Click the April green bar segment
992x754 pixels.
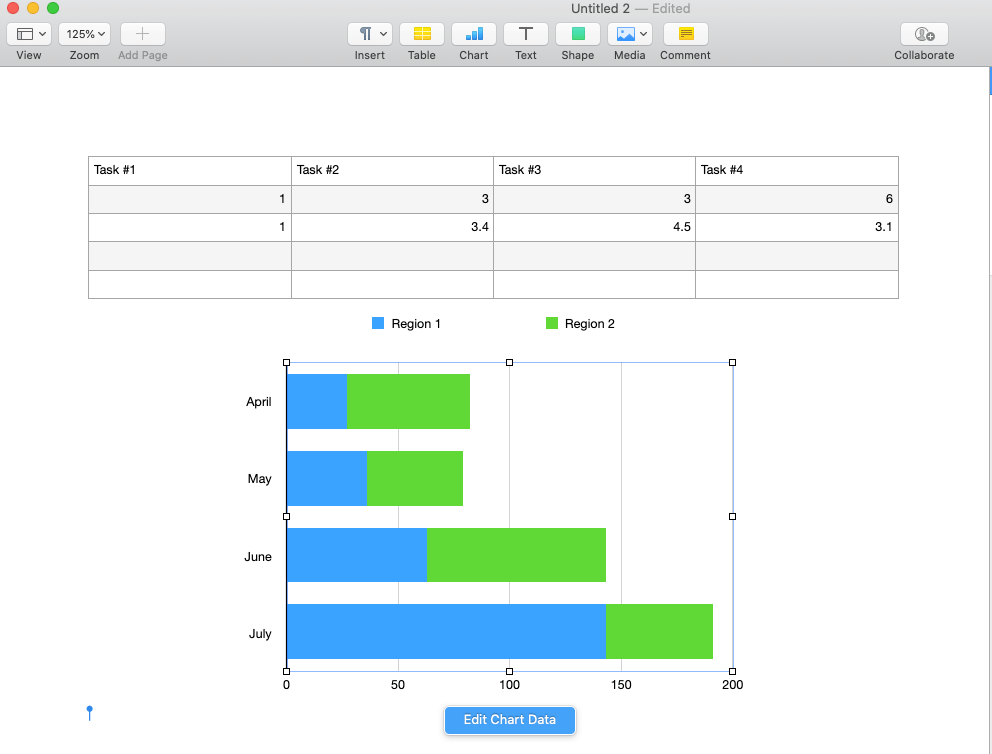point(408,401)
